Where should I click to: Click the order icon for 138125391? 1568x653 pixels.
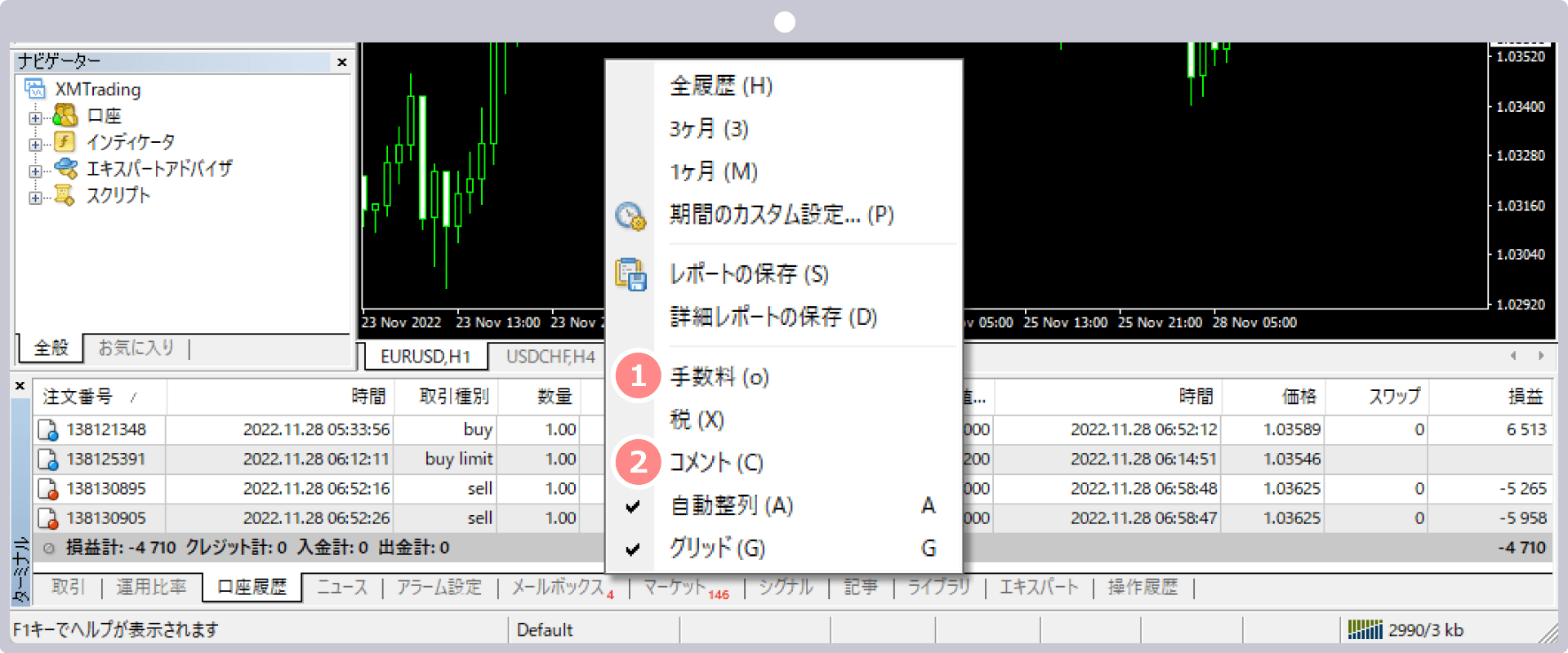coord(48,459)
